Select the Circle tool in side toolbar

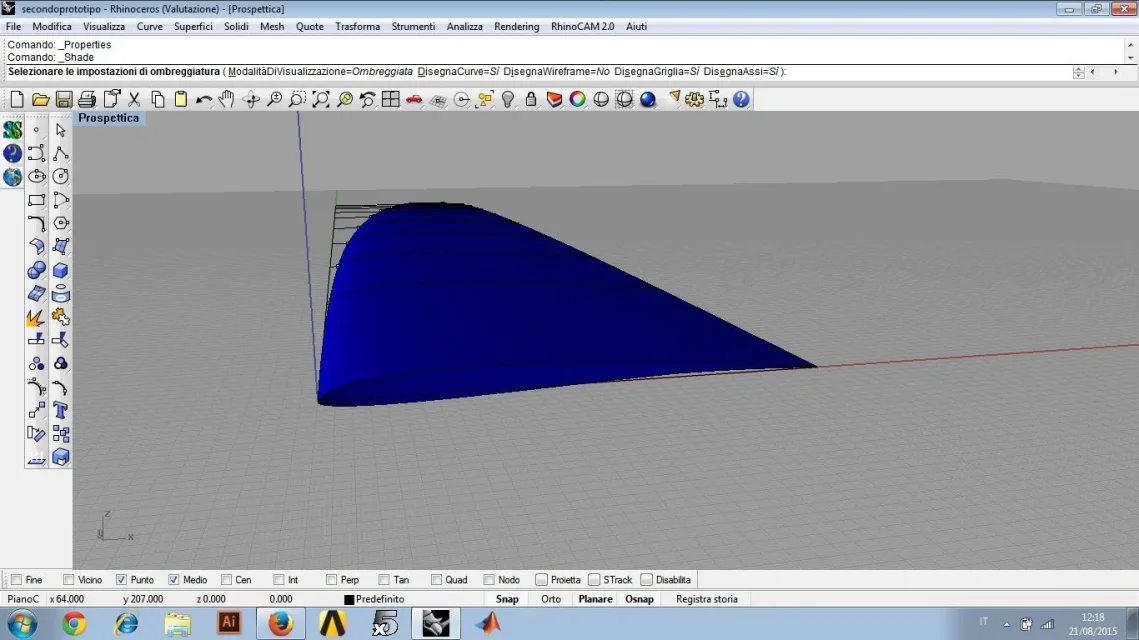click(61, 177)
